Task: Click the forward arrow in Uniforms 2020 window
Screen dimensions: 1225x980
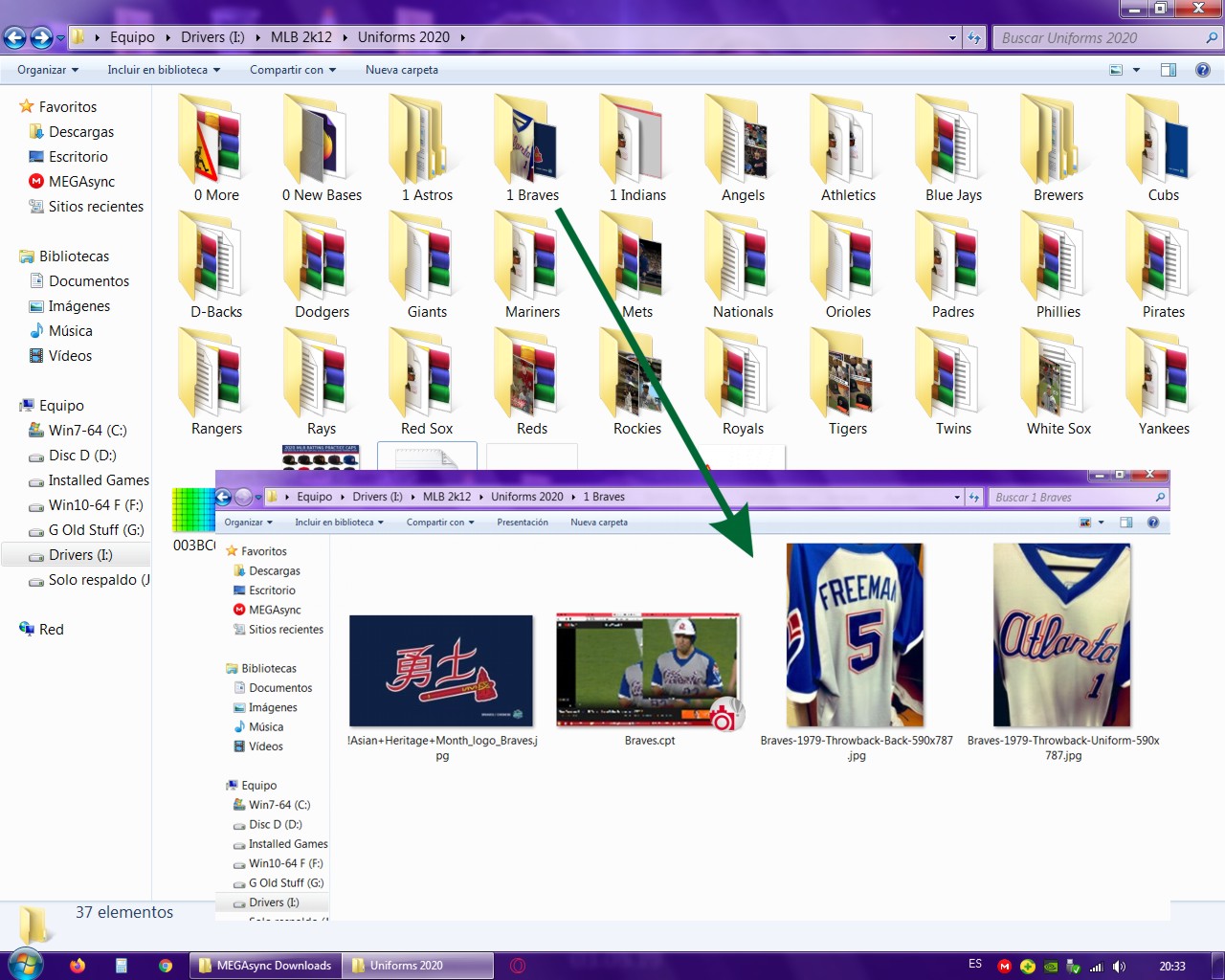Action: [x=41, y=37]
